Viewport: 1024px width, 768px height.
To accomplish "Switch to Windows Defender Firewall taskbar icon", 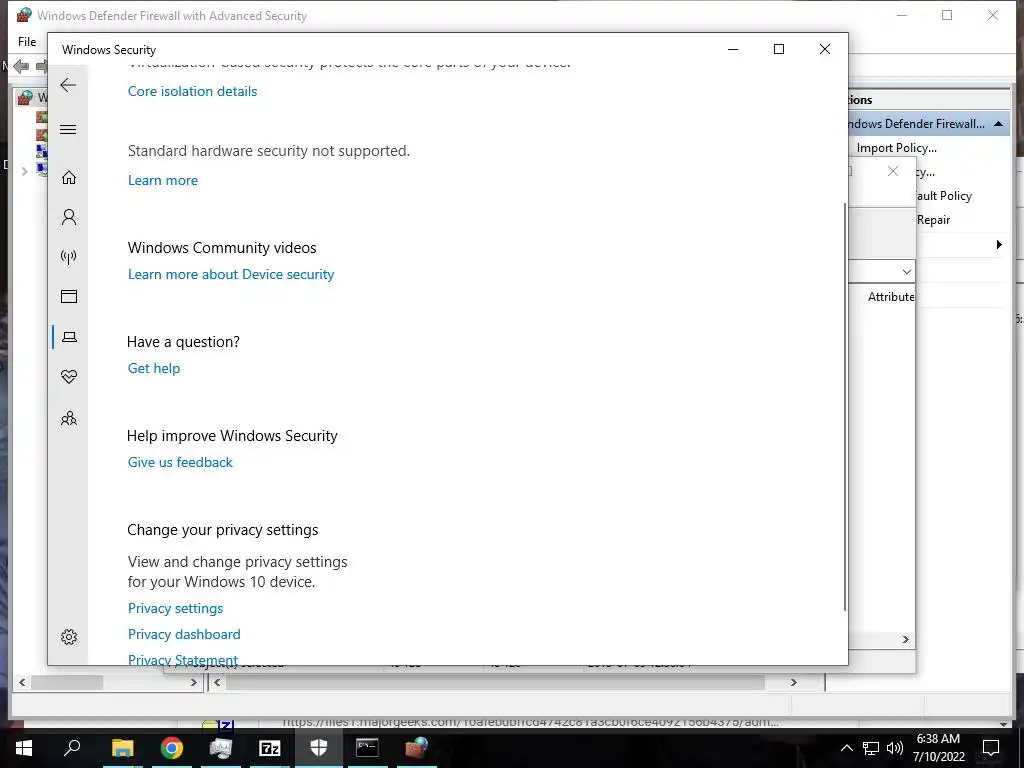I will click(416, 747).
